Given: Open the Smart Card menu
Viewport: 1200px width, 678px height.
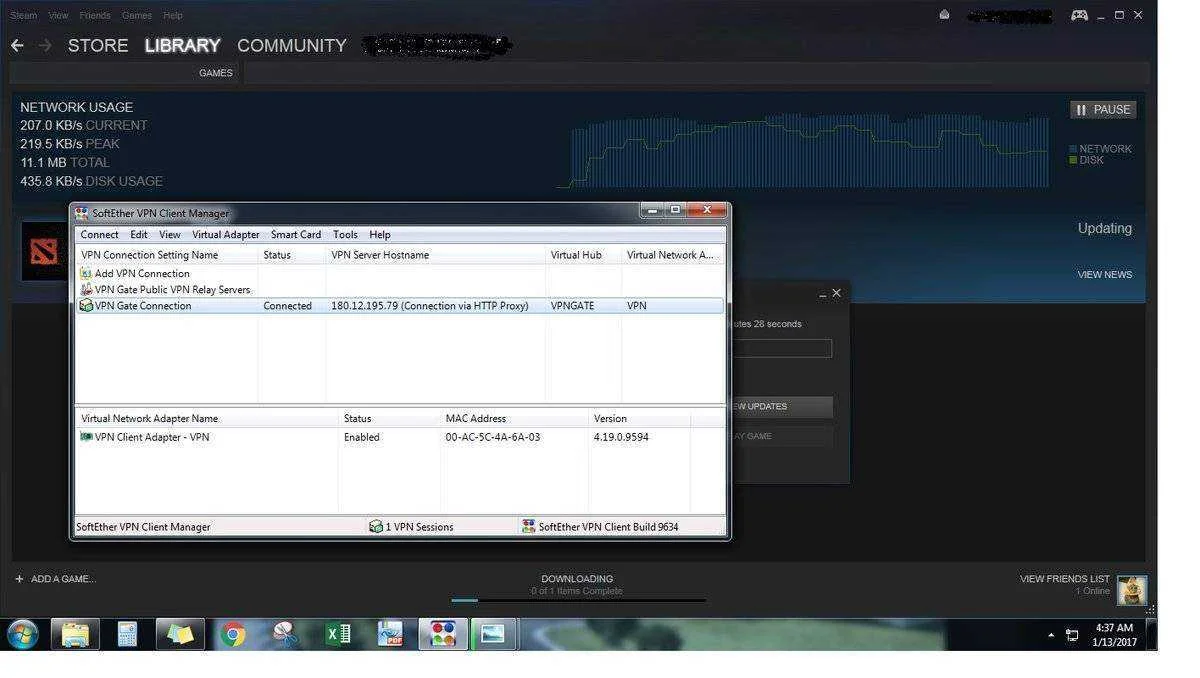Looking at the screenshot, I should [296, 234].
